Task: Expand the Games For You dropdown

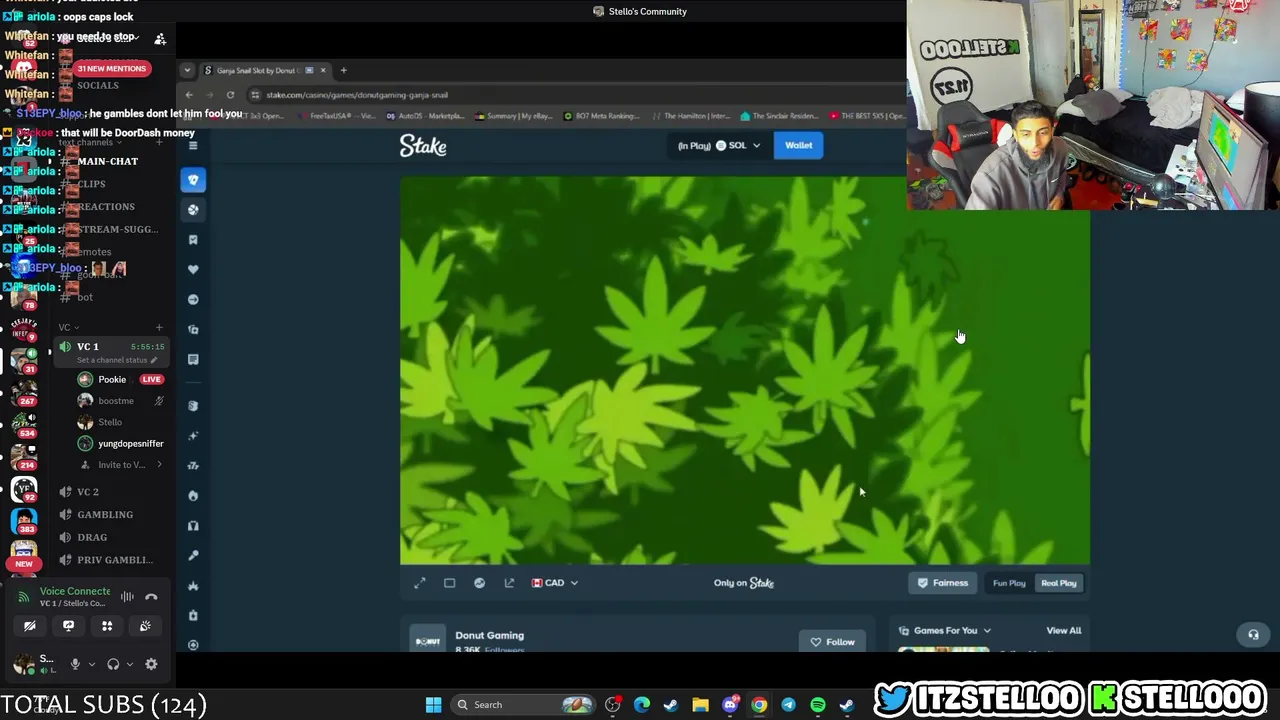Action: click(944, 631)
